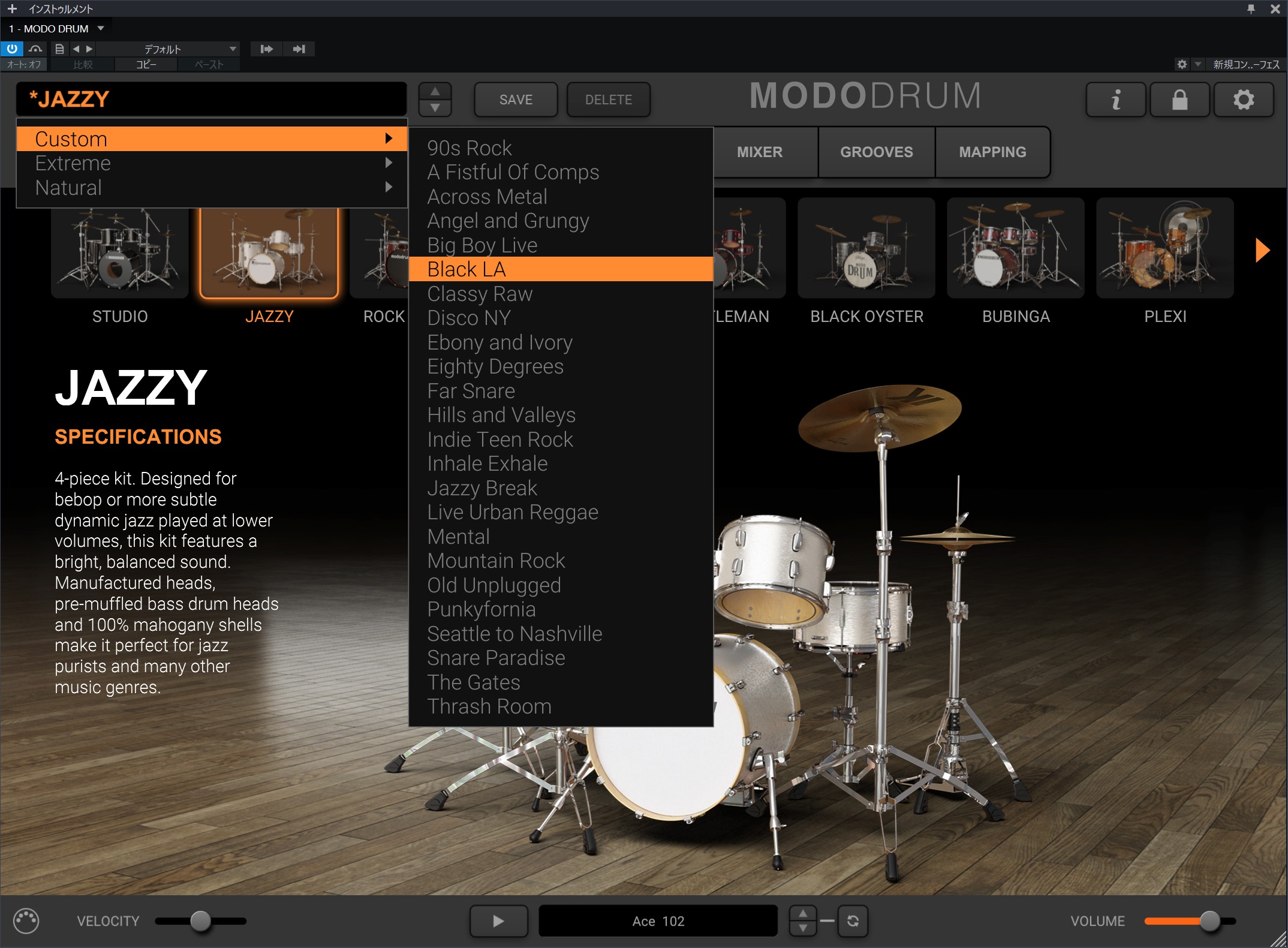Open the 1 - MODO DRUM instrument dropdown
The width and height of the screenshot is (1288, 948).
coord(56,28)
